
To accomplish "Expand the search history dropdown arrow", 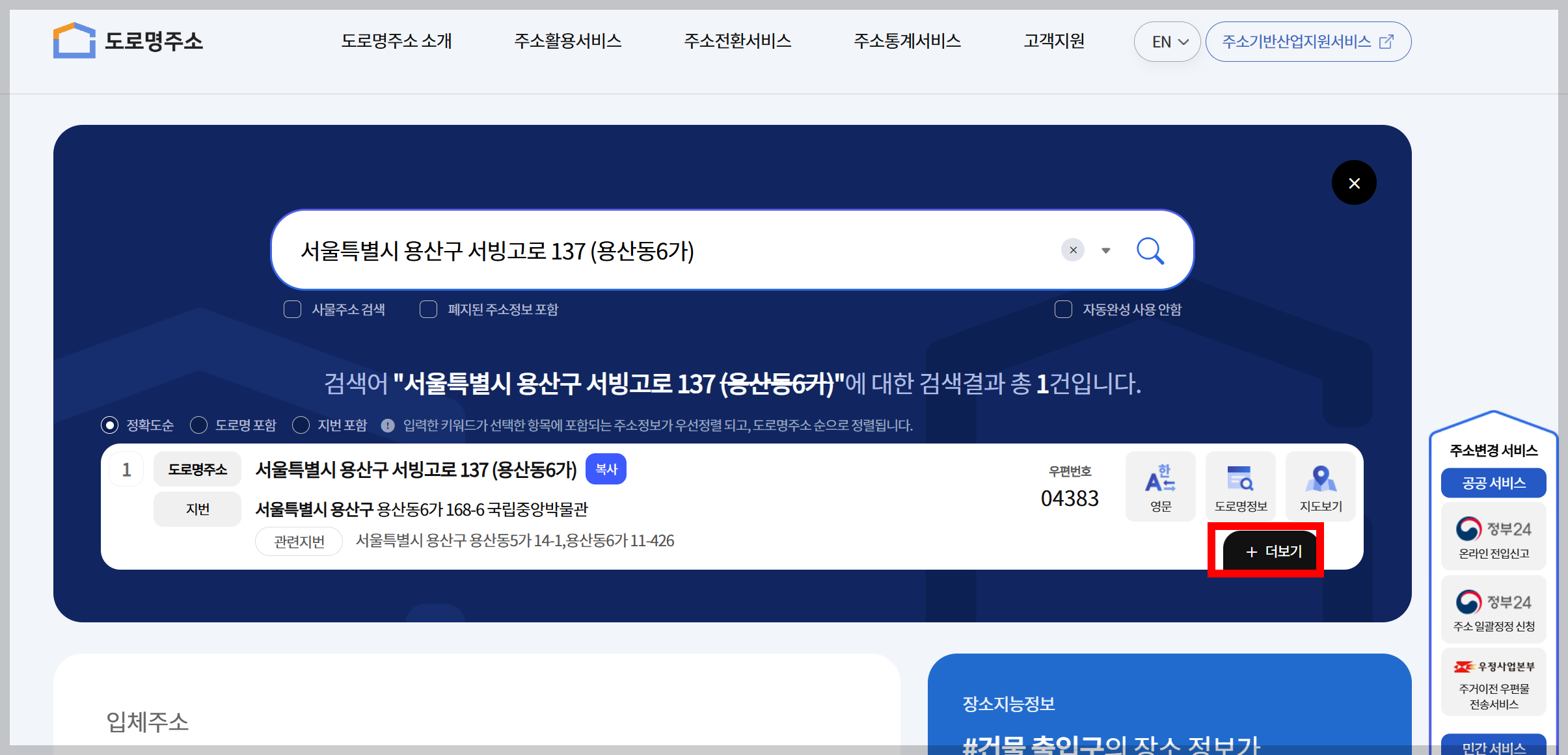I will click(1106, 250).
